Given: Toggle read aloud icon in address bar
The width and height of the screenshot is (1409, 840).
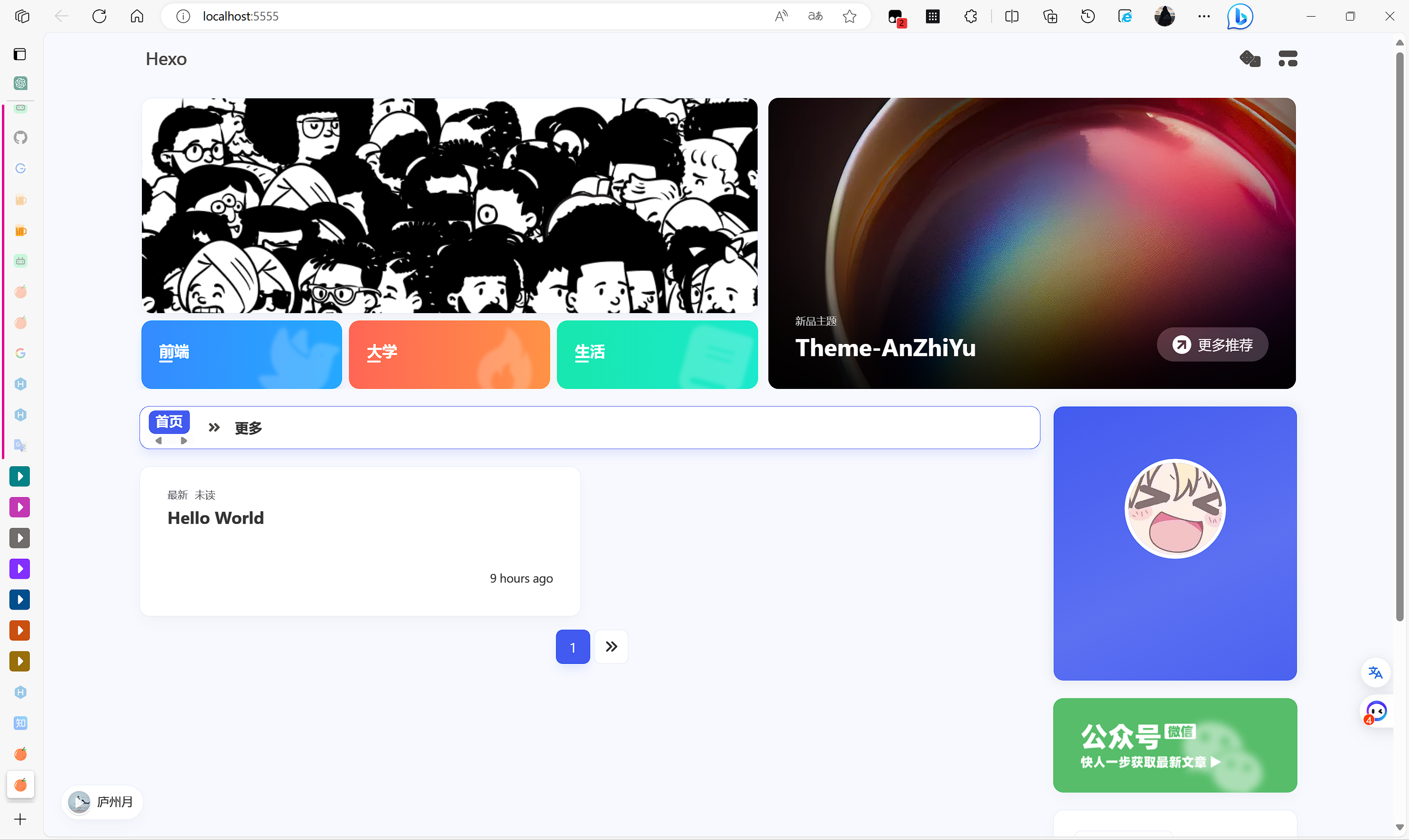Looking at the screenshot, I should [x=781, y=17].
